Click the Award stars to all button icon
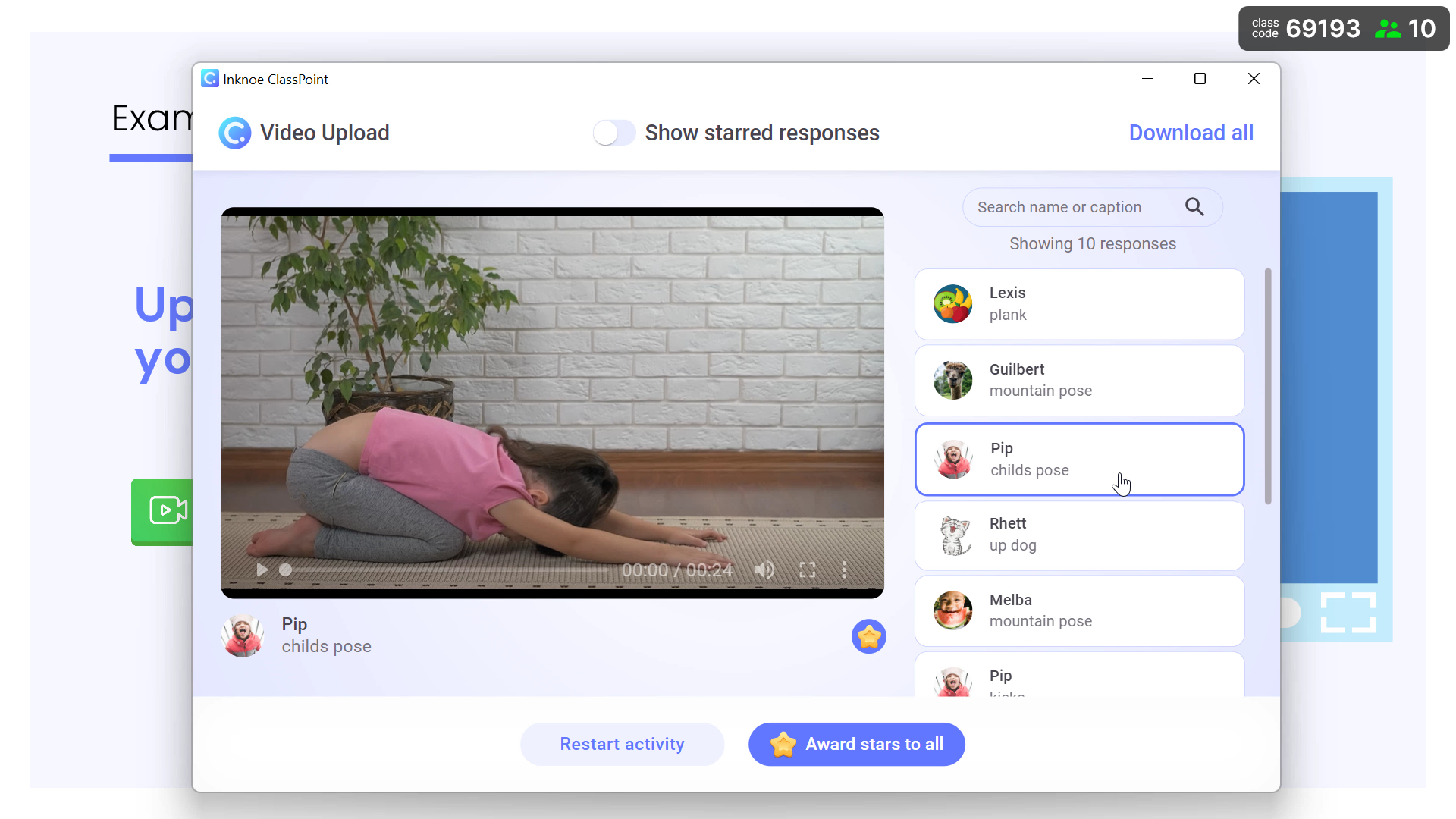The width and height of the screenshot is (1456, 819). point(784,744)
